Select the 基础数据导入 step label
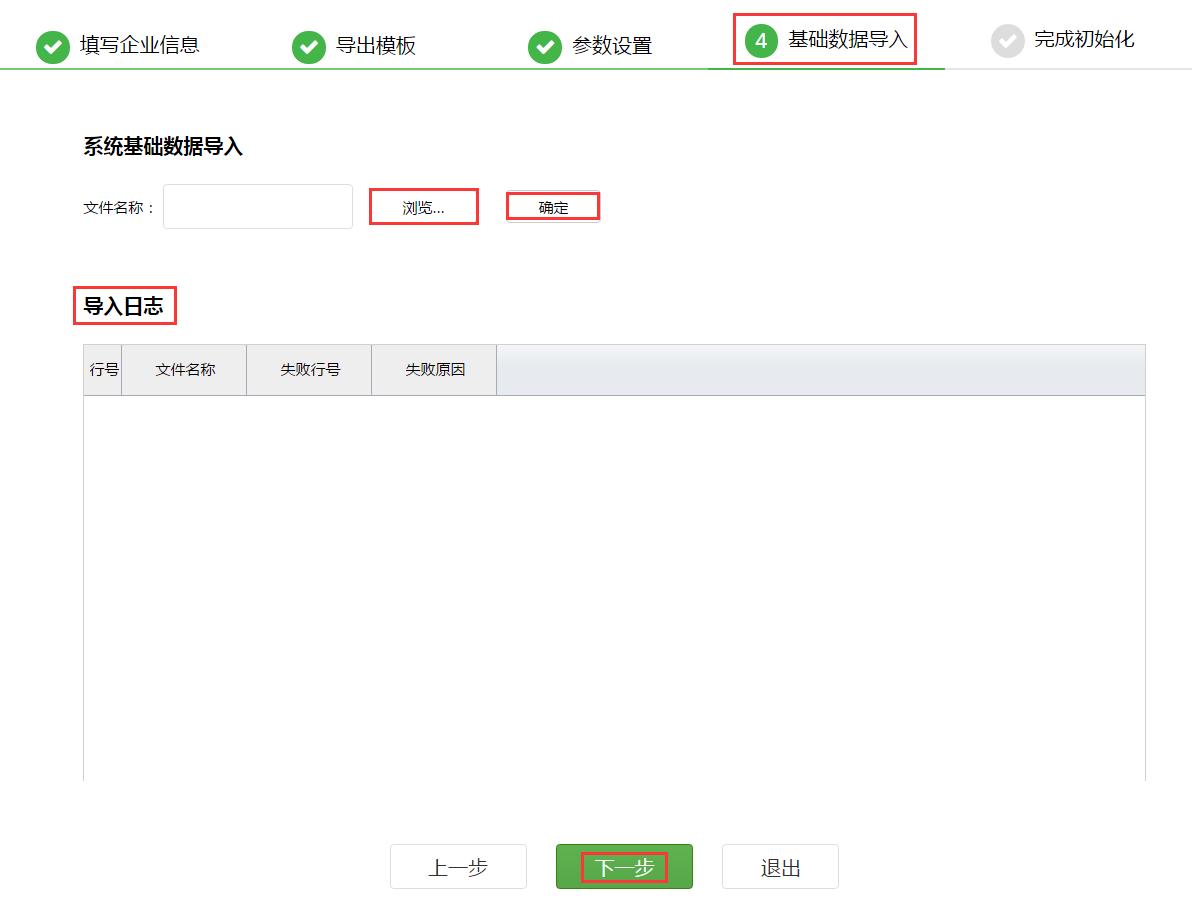Screen dimensions: 1192x899 tap(848, 40)
